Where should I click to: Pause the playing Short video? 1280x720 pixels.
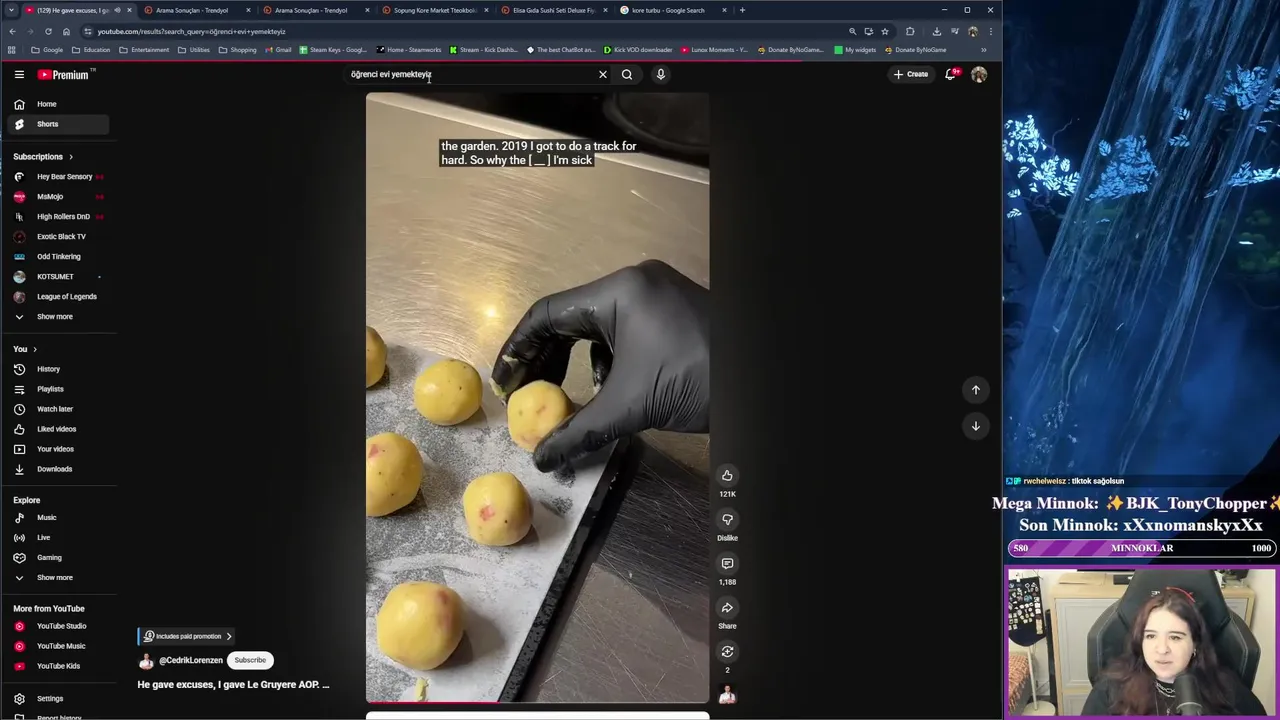(x=537, y=397)
